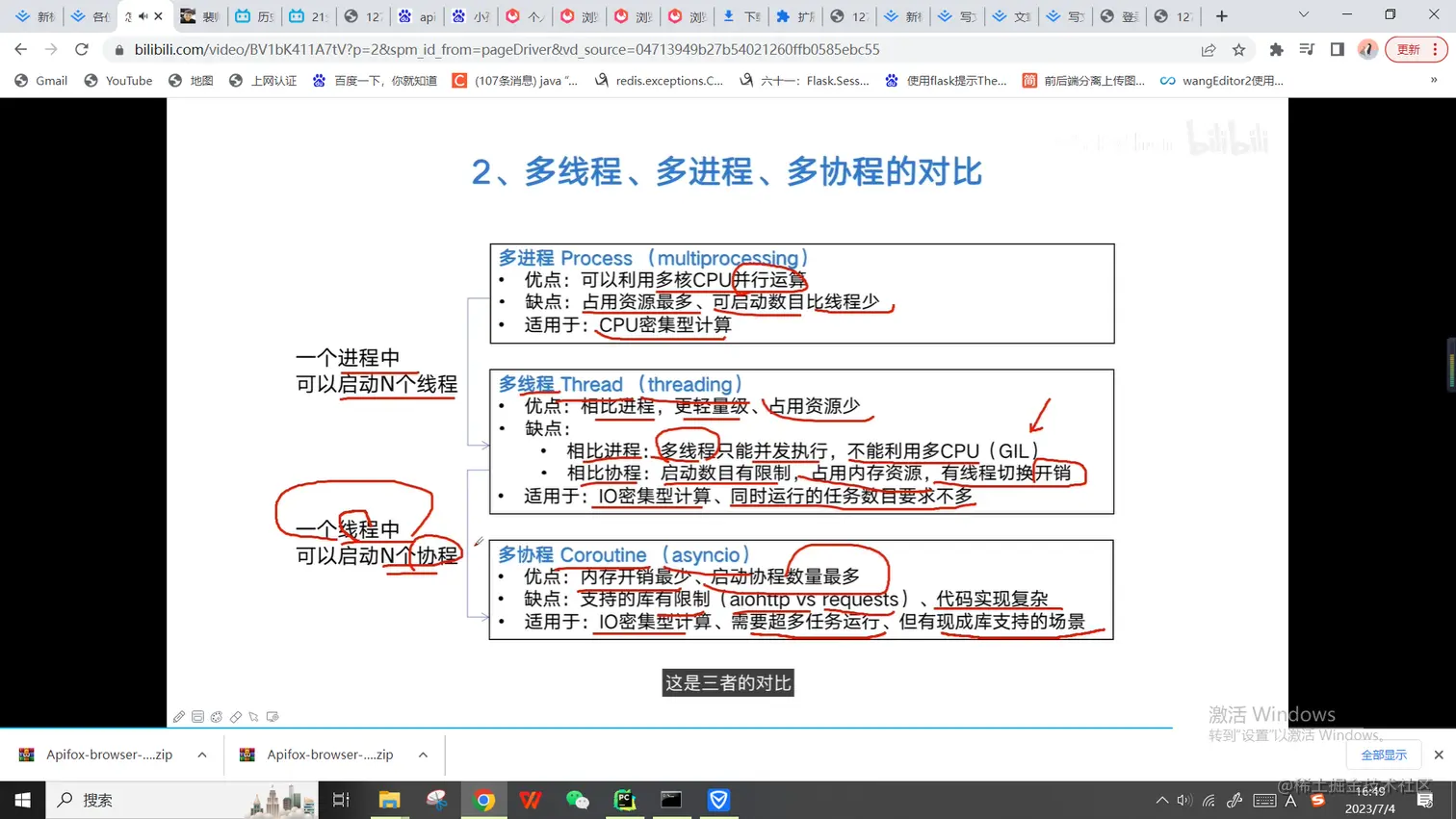Switch to the tab labeled 製
Screen dimensions: 1456x819
tap(200, 16)
